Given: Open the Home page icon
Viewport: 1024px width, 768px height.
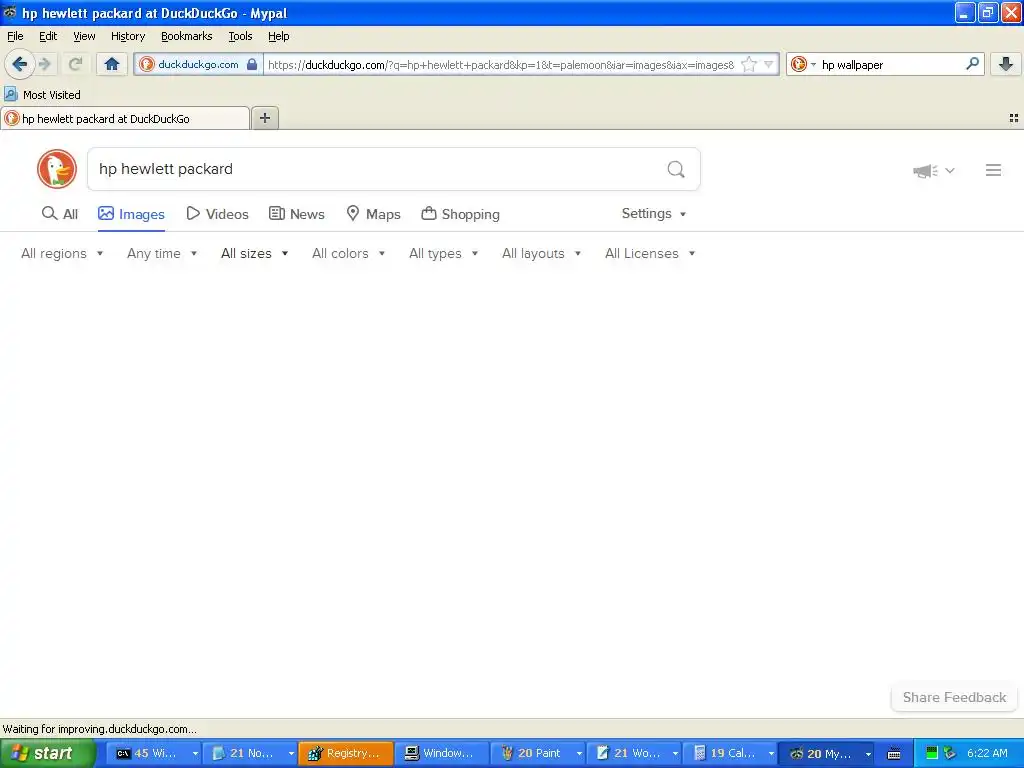Looking at the screenshot, I should coord(112,64).
